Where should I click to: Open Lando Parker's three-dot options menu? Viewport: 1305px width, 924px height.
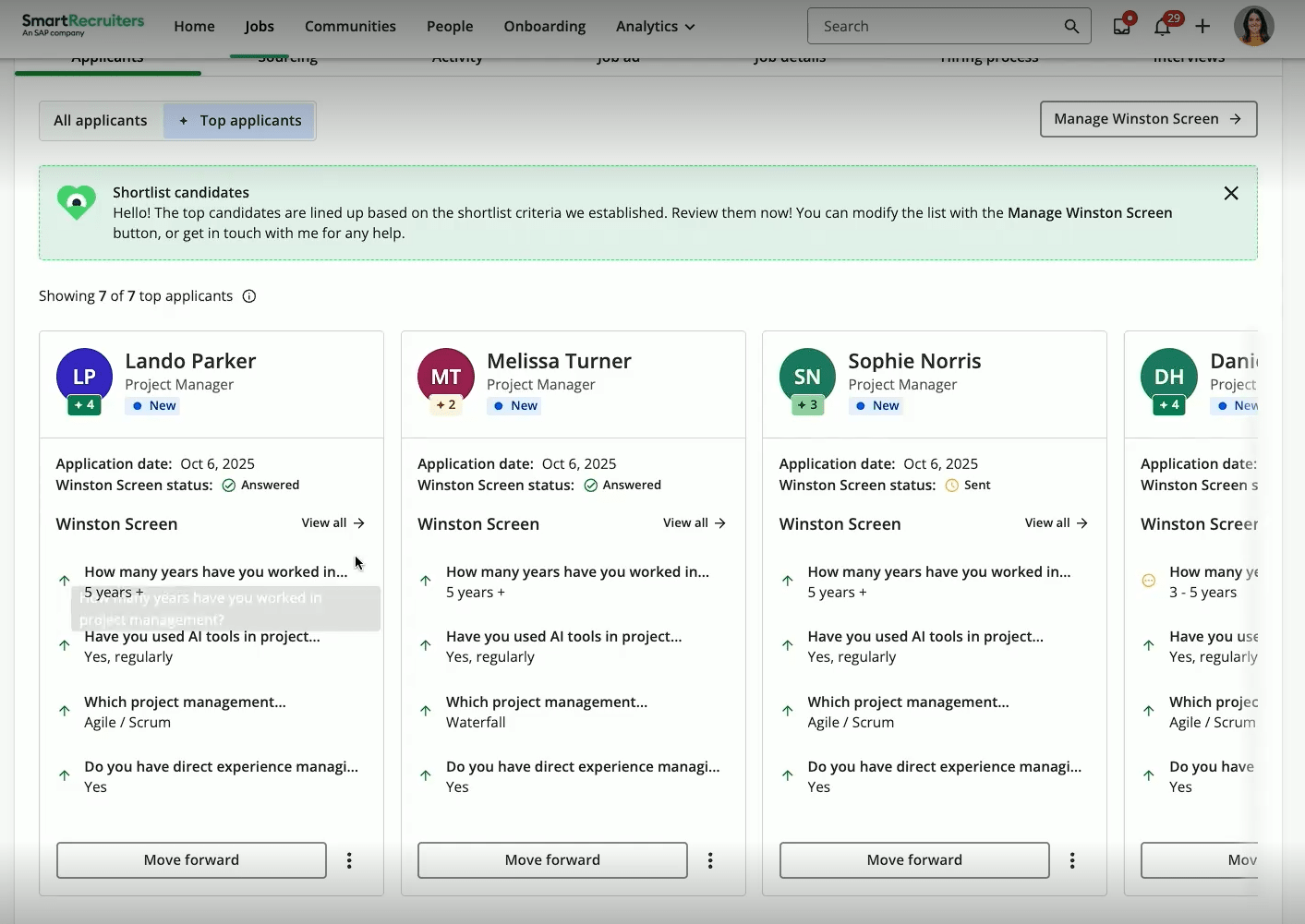[x=349, y=860]
